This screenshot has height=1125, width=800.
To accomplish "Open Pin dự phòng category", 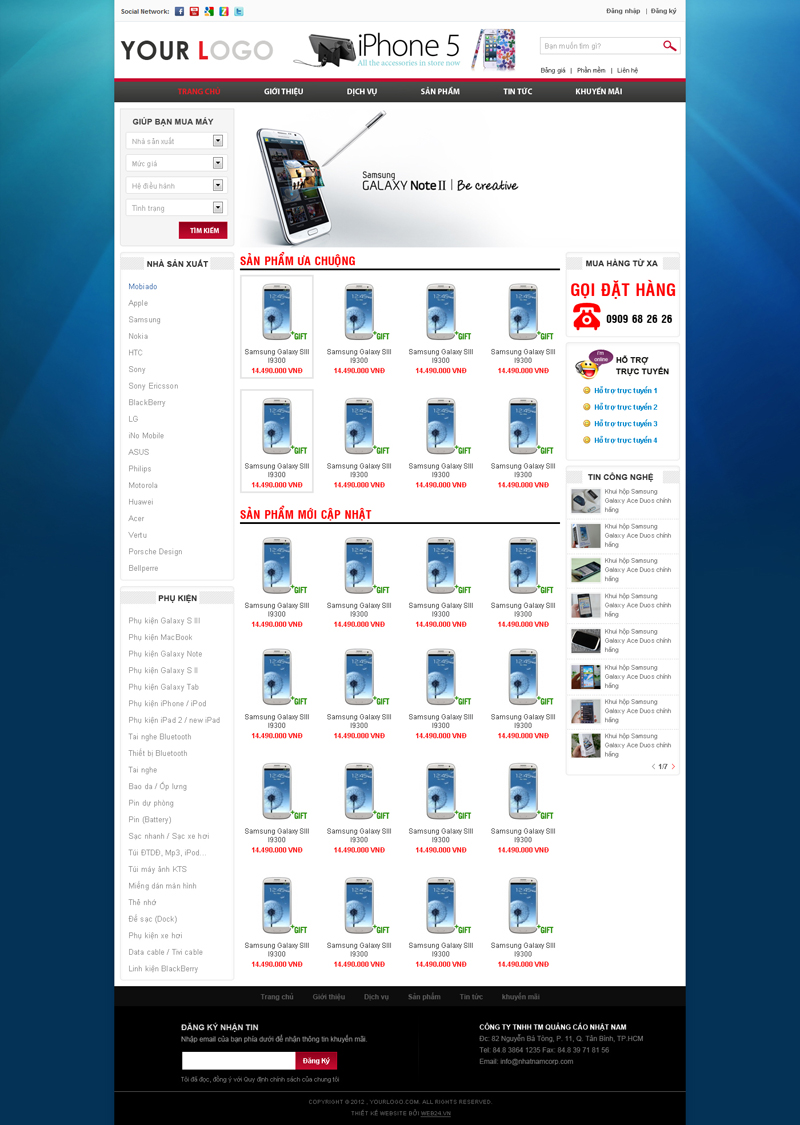I will point(151,803).
